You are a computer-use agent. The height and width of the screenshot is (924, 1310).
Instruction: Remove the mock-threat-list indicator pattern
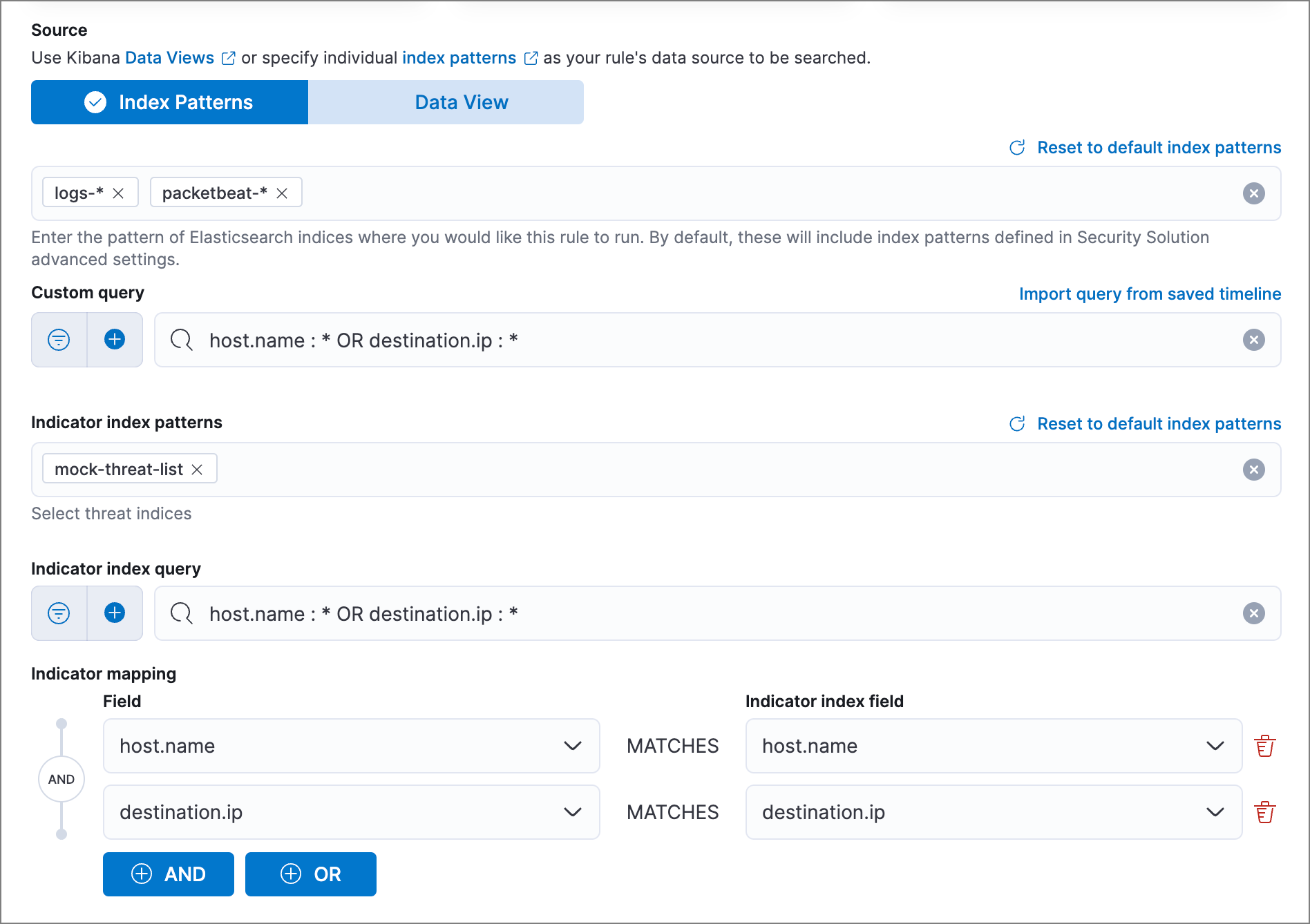pos(197,470)
